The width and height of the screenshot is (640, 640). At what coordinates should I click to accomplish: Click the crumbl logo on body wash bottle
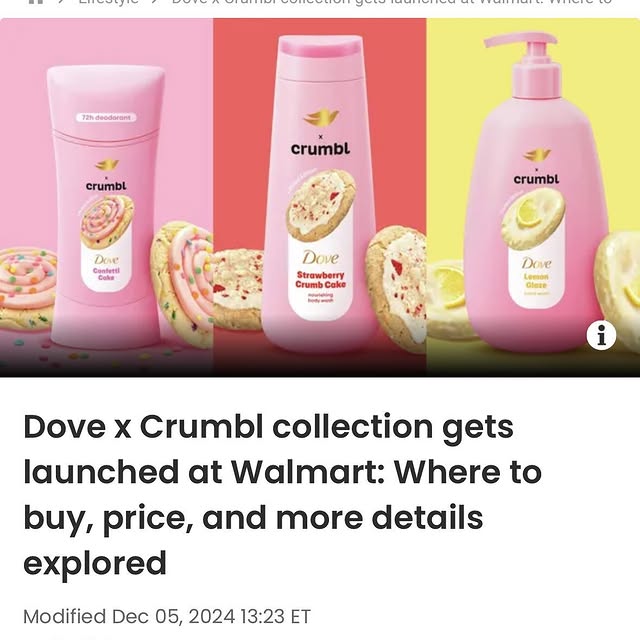[x=320, y=148]
